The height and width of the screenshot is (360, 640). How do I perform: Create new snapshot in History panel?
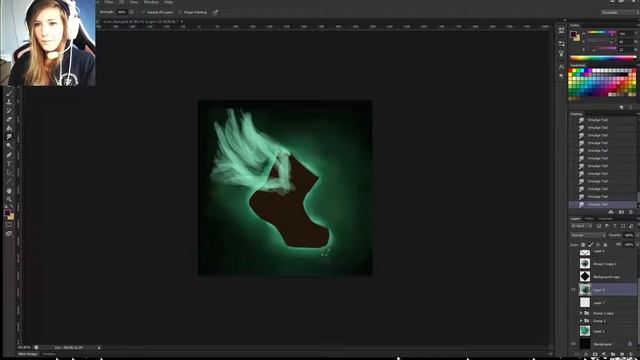[621, 212]
